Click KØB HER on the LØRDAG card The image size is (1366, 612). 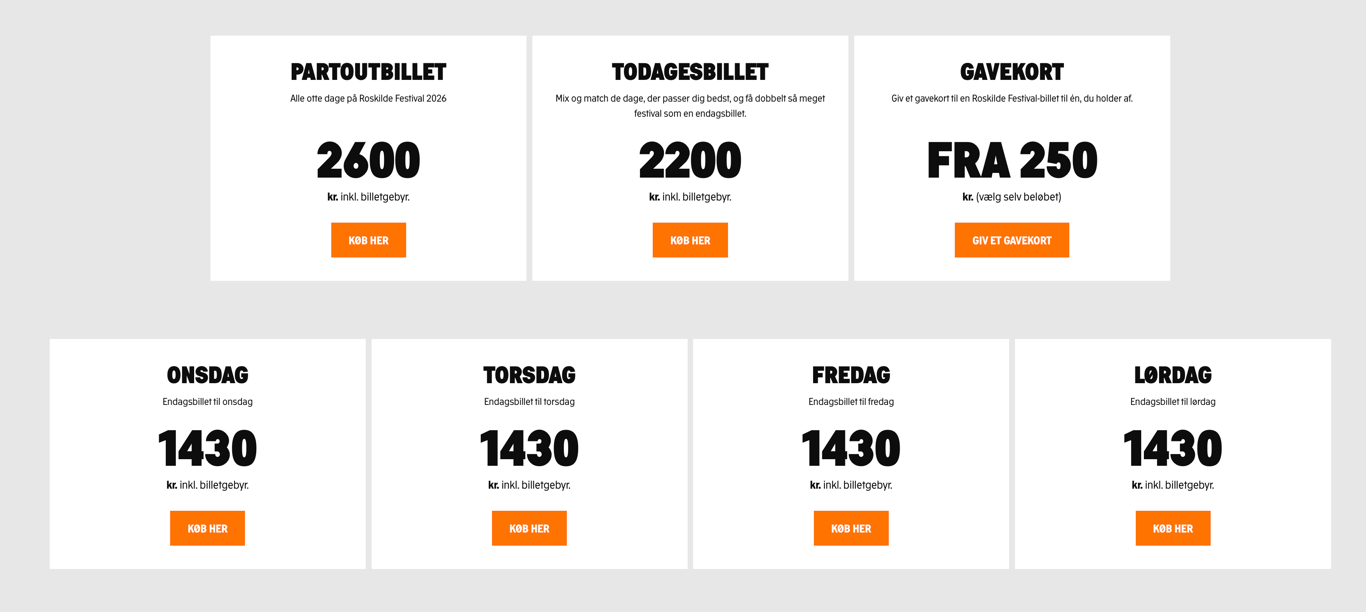[x=1173, y=527]
